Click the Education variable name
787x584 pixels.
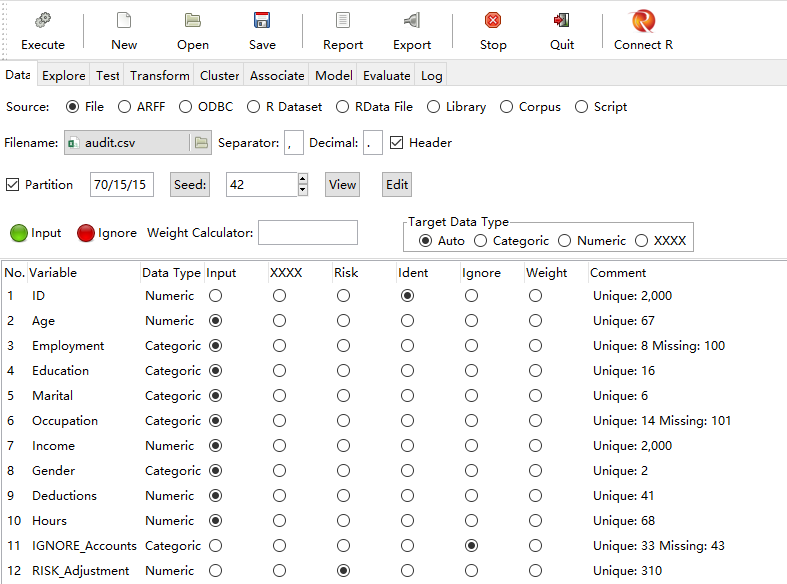coord(61,371)
